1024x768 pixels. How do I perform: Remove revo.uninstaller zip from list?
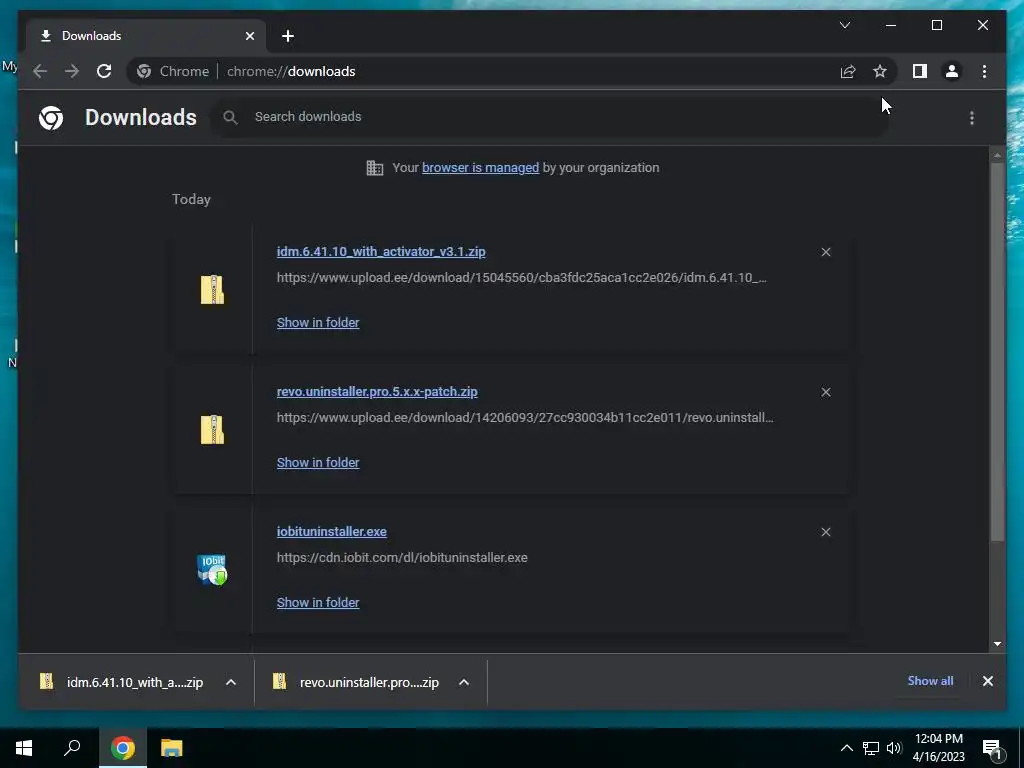point(826,392)
